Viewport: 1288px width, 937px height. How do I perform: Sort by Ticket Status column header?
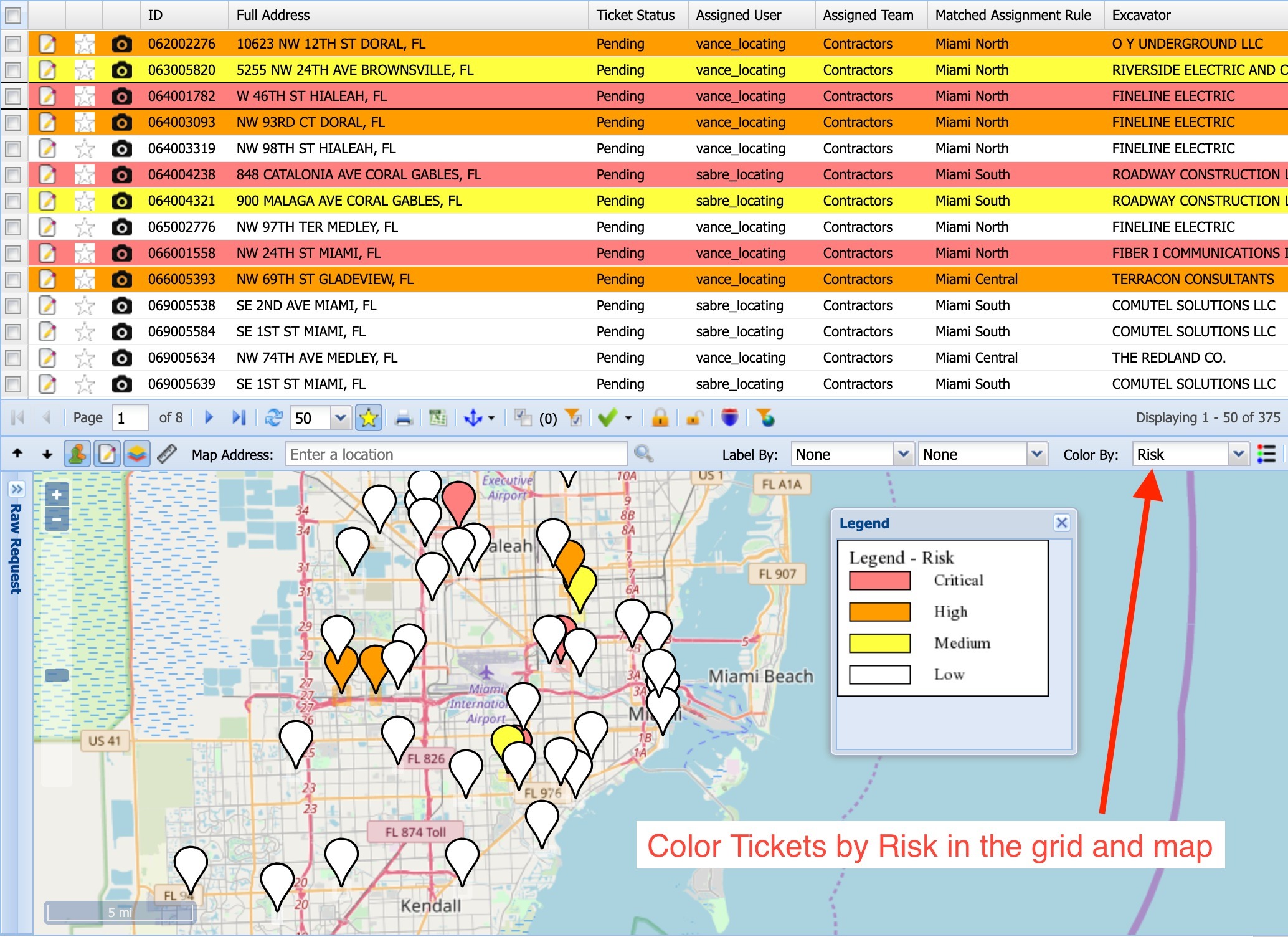pos(635,15)
